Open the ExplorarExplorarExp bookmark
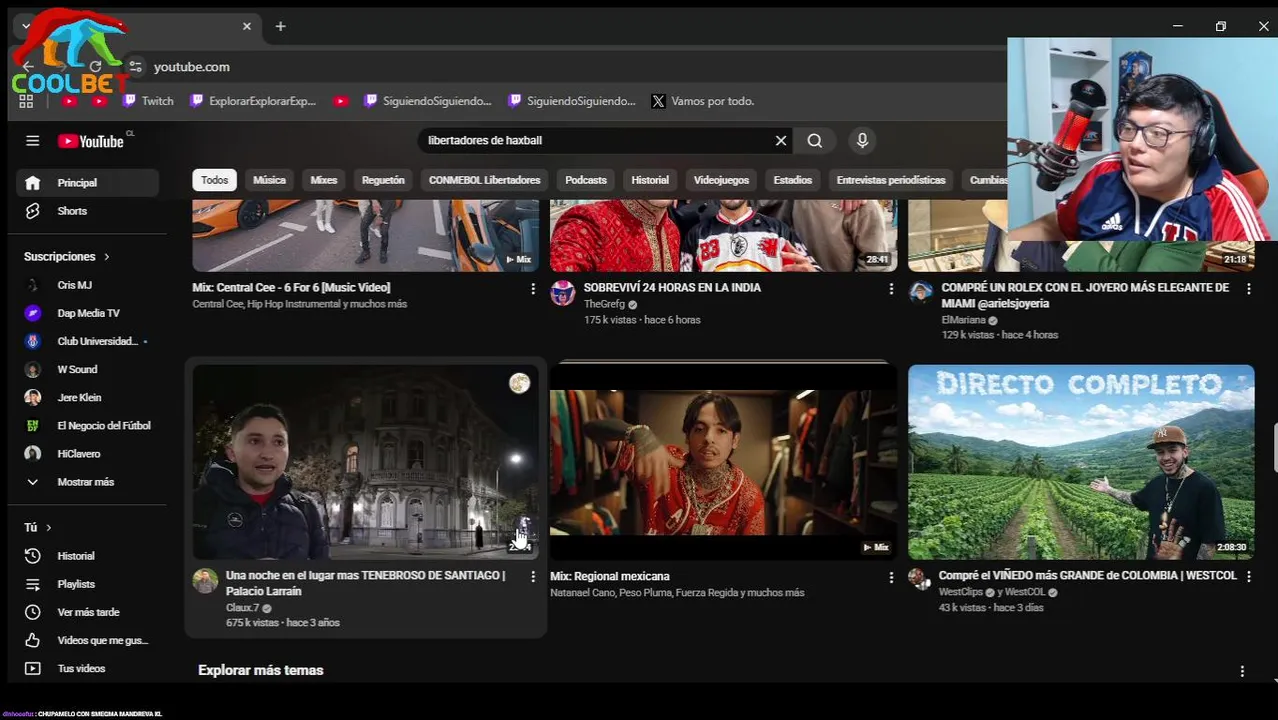 pos(253,101)
